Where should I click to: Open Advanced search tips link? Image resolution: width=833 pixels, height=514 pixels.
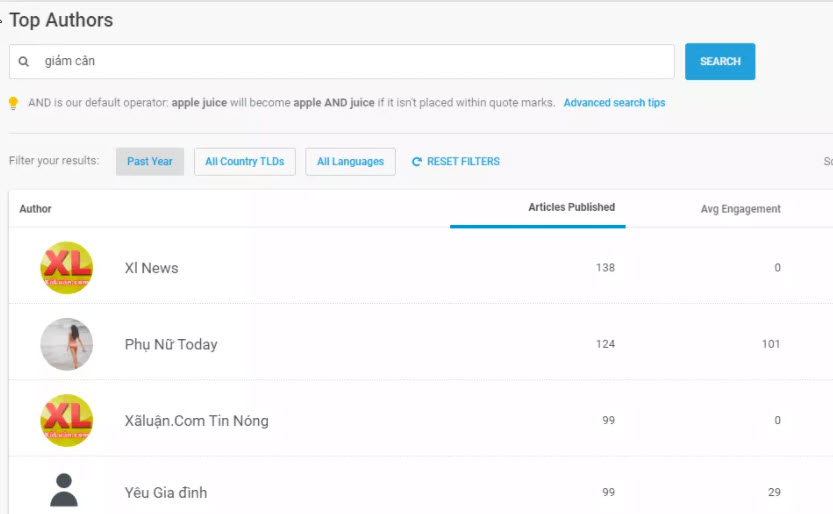click(x=614, y=103)
